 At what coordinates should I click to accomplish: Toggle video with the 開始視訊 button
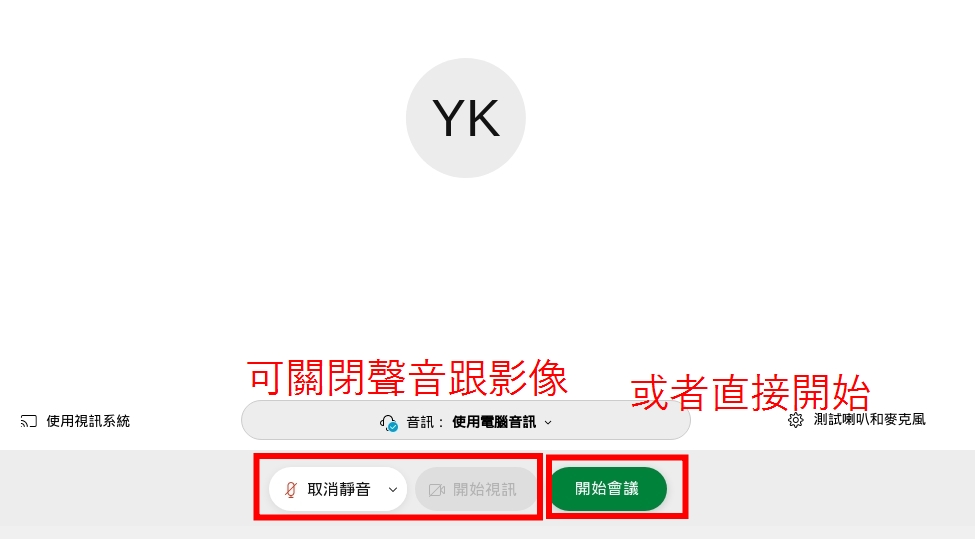click(x=476, y=489)
